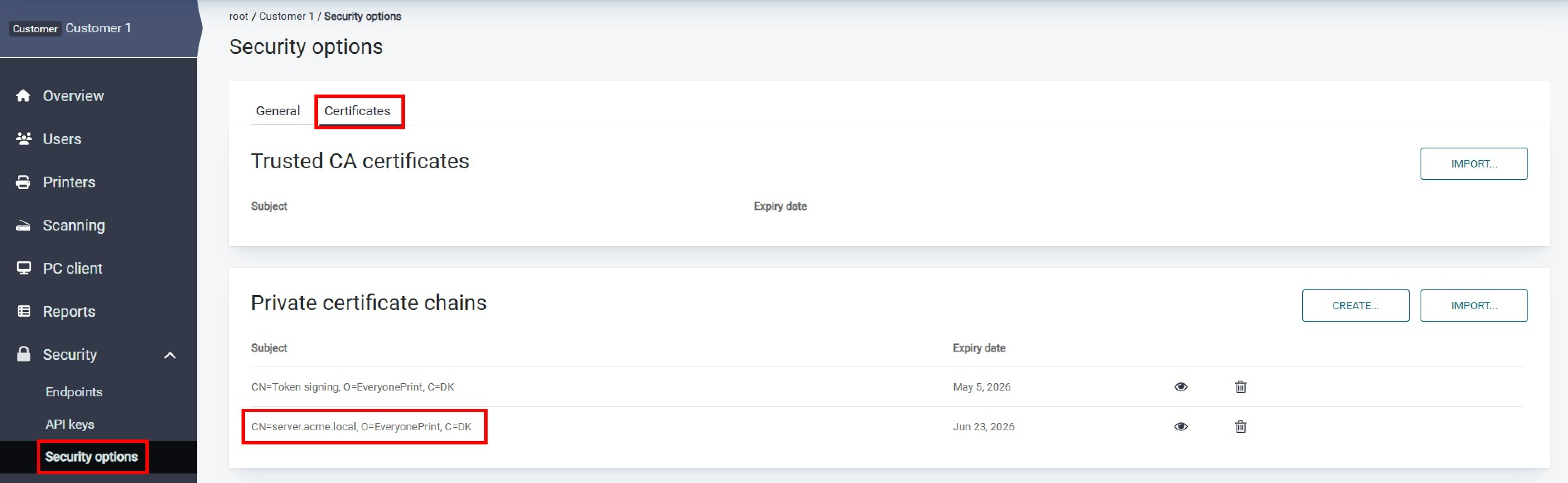Import a trusted CA certificate
Screen dimensions: 1568x483
1473,164
